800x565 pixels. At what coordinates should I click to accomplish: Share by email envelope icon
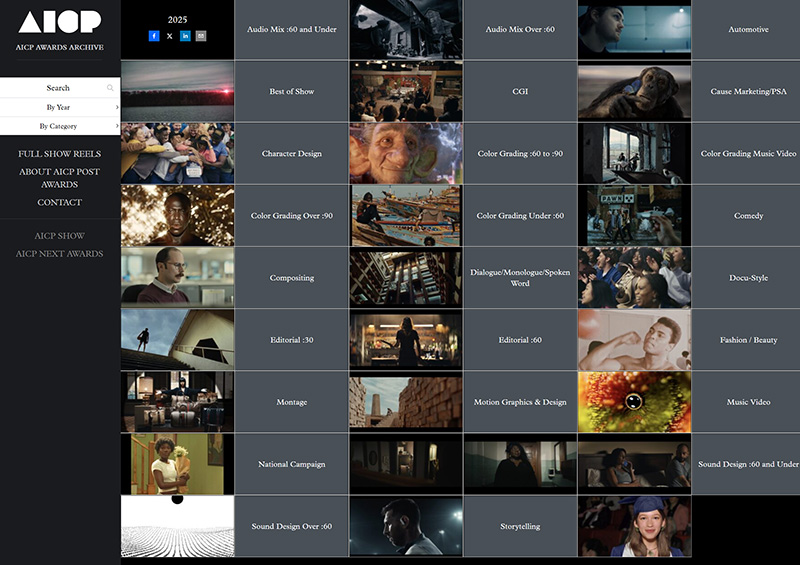coord(201,36)
